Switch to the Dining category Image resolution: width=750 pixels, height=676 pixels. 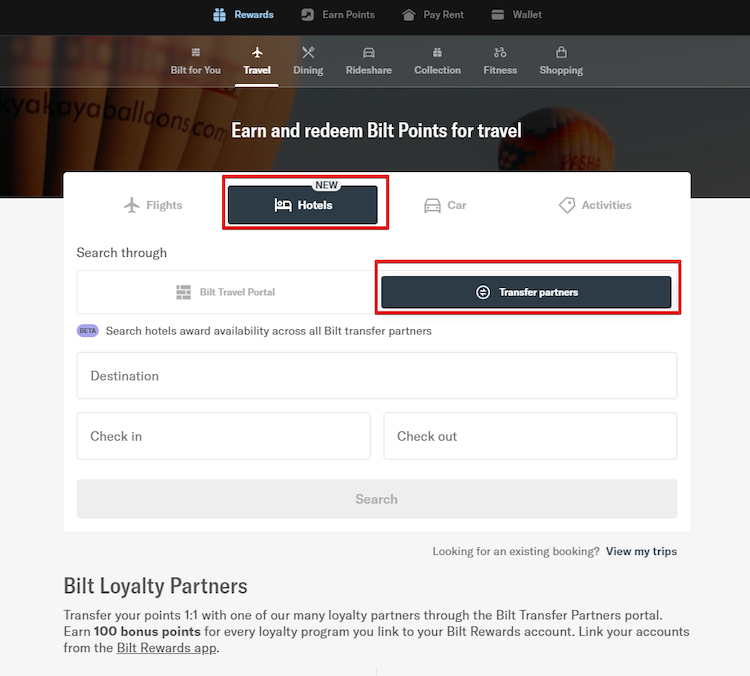coord(308,61)
